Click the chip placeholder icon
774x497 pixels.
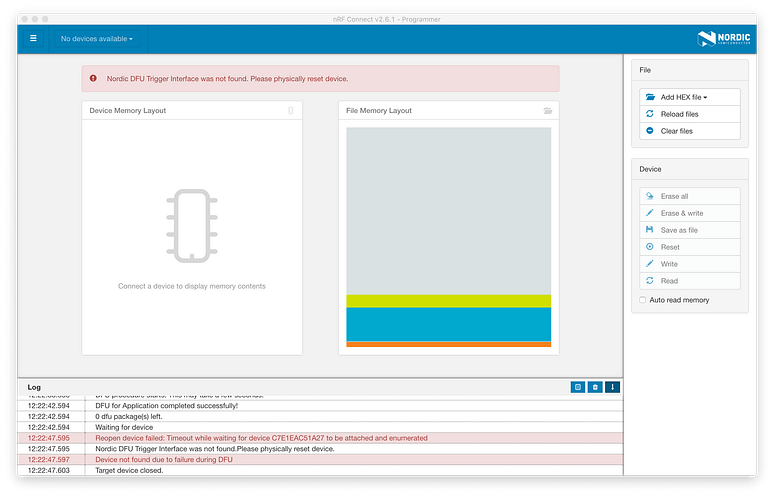tap(192, 225)
